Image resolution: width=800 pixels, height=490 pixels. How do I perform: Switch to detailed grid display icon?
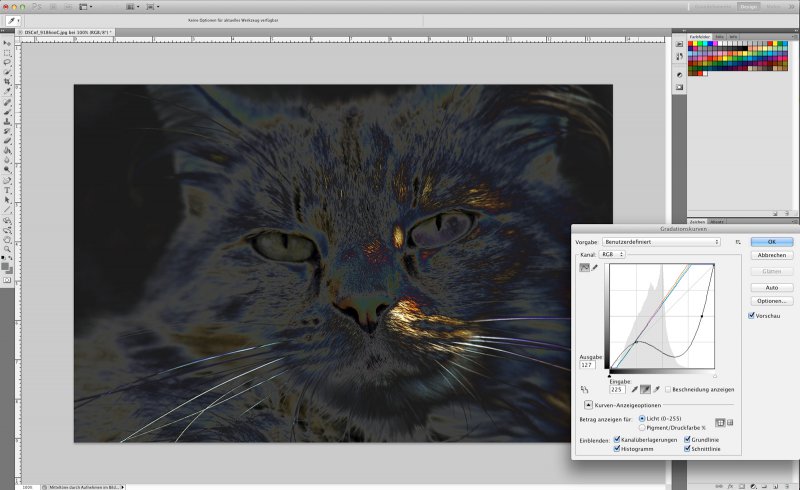click(x=730, y=423)
